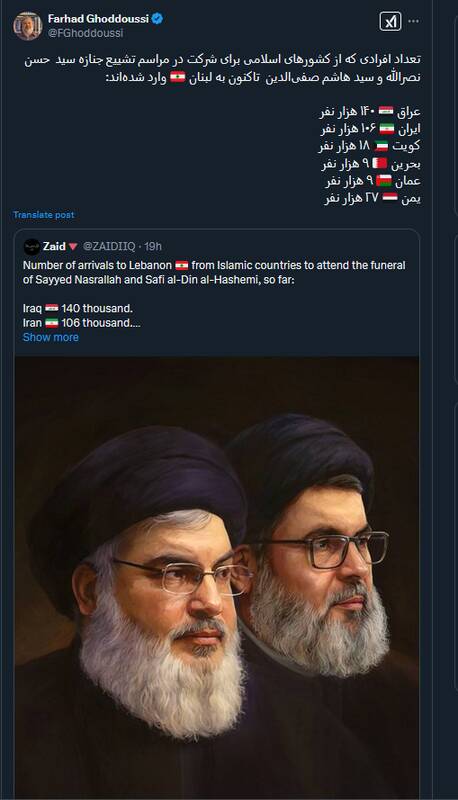Click the Iran flag beside 106 thousand

click(x=52, y=322)
